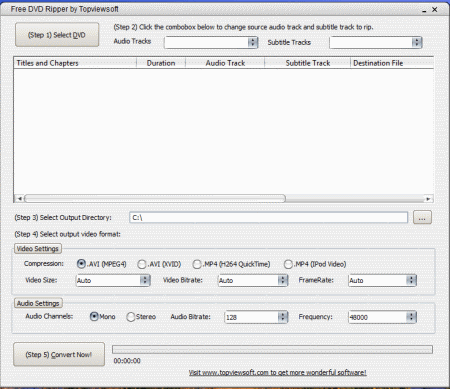Click the 'Step 4 Select output video format' text
This screenshot has height=389, width=450.
(68, 234)
